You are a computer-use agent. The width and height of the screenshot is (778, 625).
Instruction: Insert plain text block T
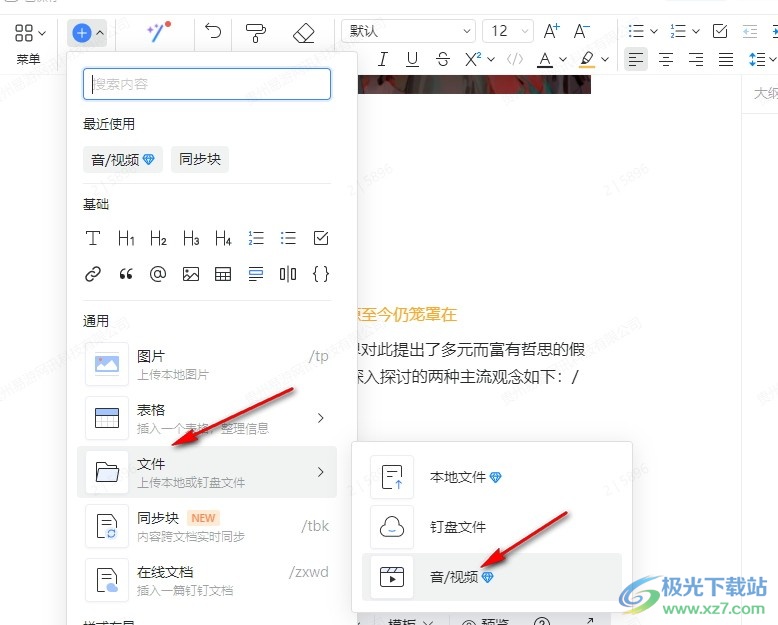pos(93,238)
